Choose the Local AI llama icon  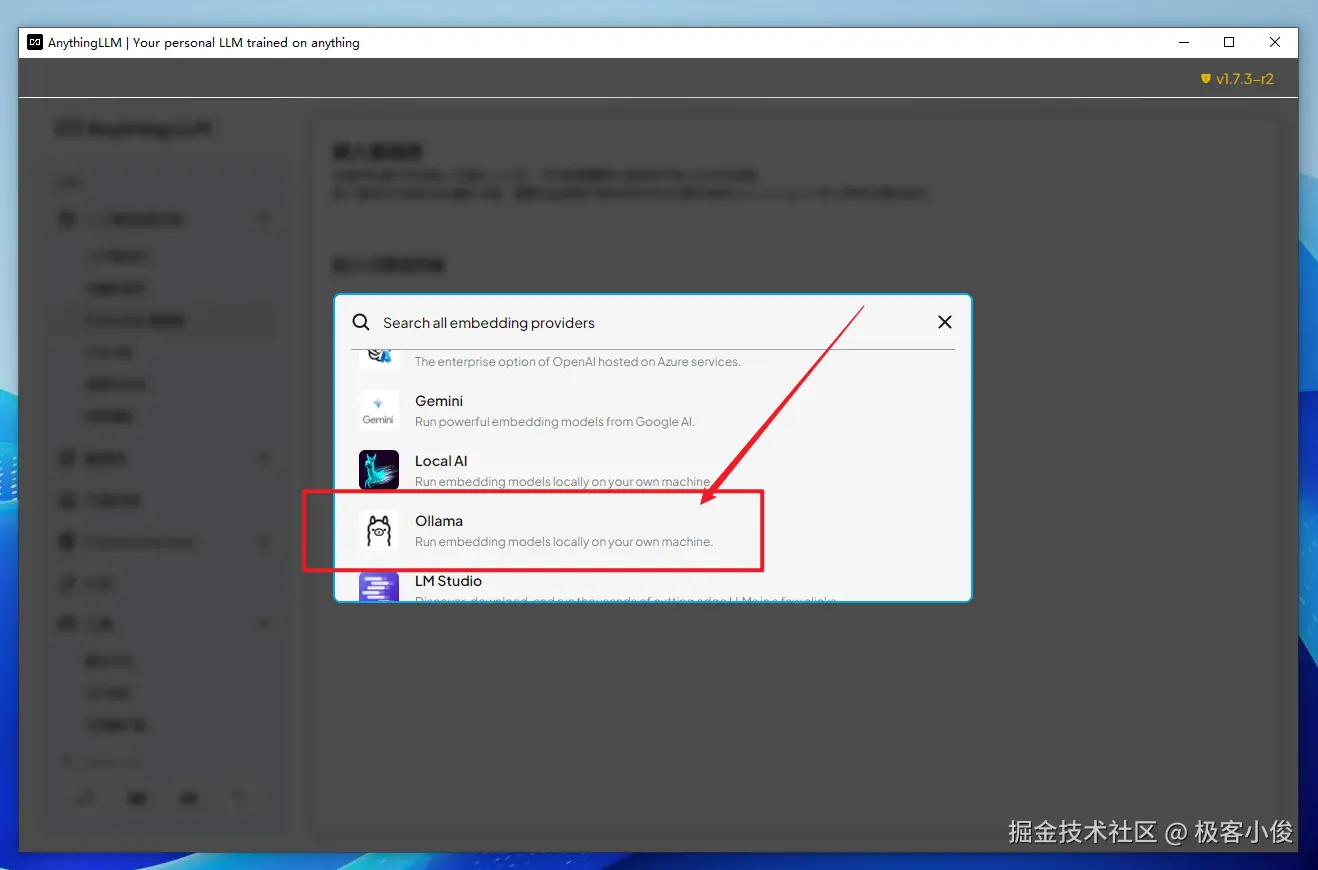(x=378, y=470)
